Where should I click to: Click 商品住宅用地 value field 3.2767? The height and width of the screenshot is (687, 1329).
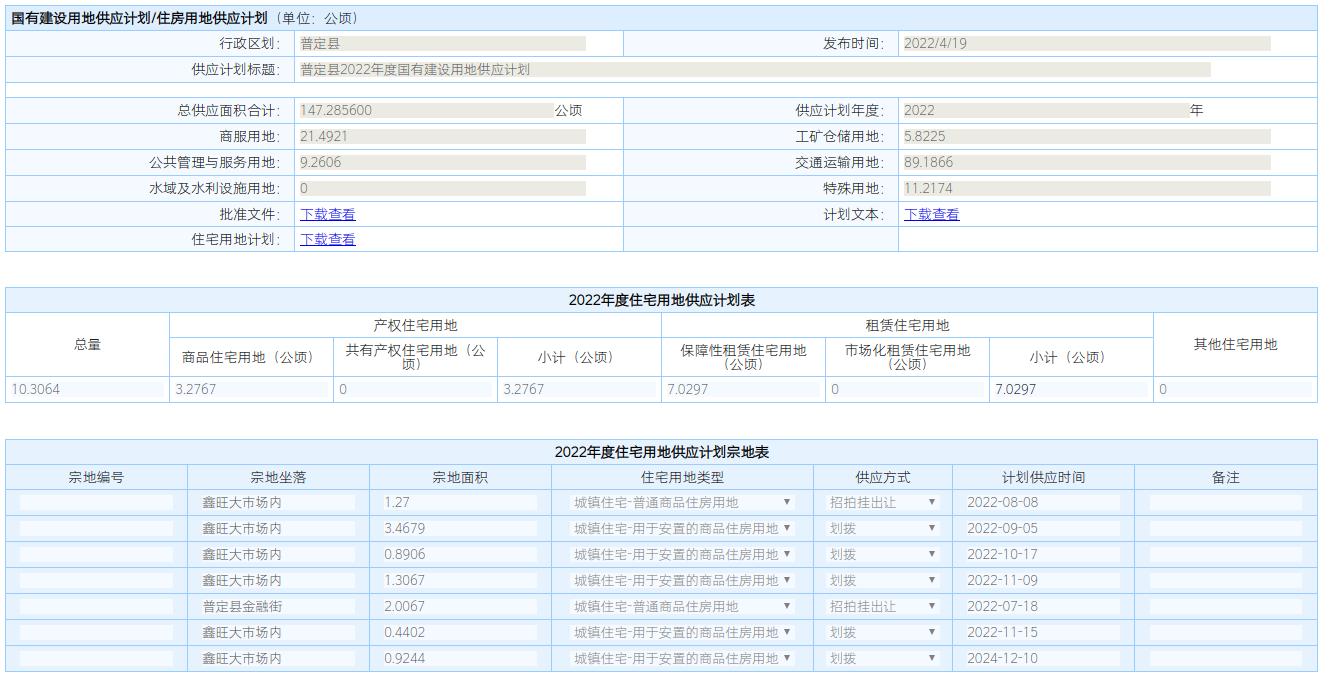251,390
